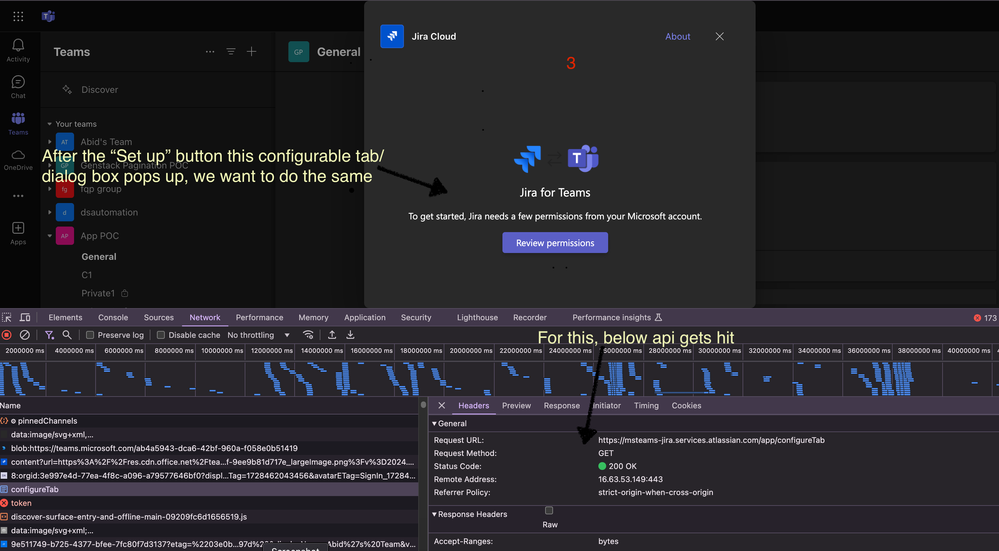Click the Discover sparkle icon

pyautogui.click(x=67, y=90)
